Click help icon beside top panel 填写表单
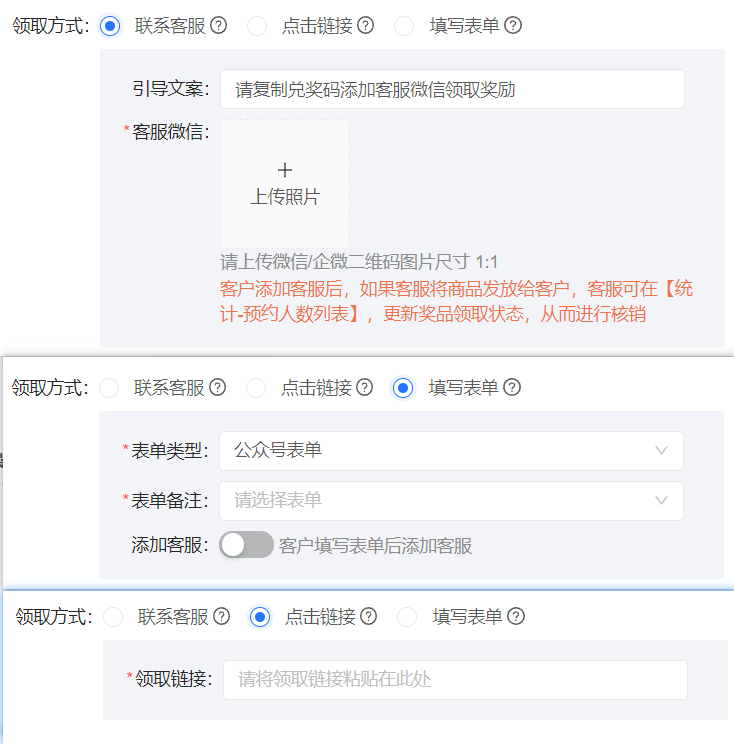Viewport: 734px width, 744px height. 513,25
